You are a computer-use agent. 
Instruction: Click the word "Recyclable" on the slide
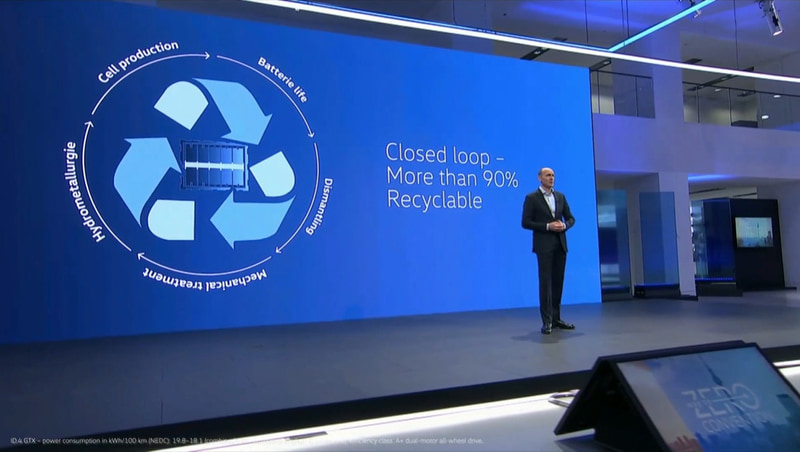click(x=434, y=199)
